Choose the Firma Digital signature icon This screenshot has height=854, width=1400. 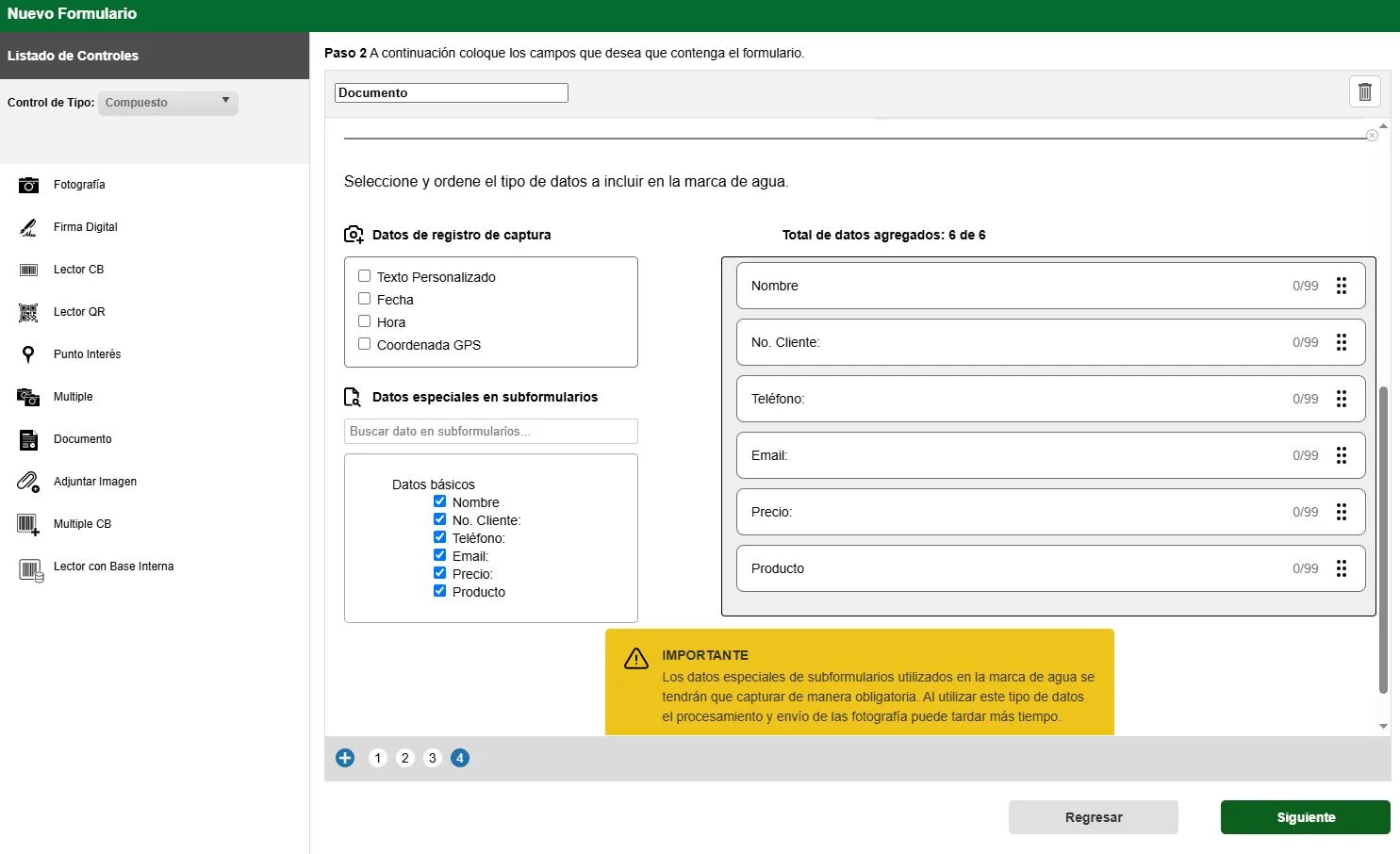28,227
